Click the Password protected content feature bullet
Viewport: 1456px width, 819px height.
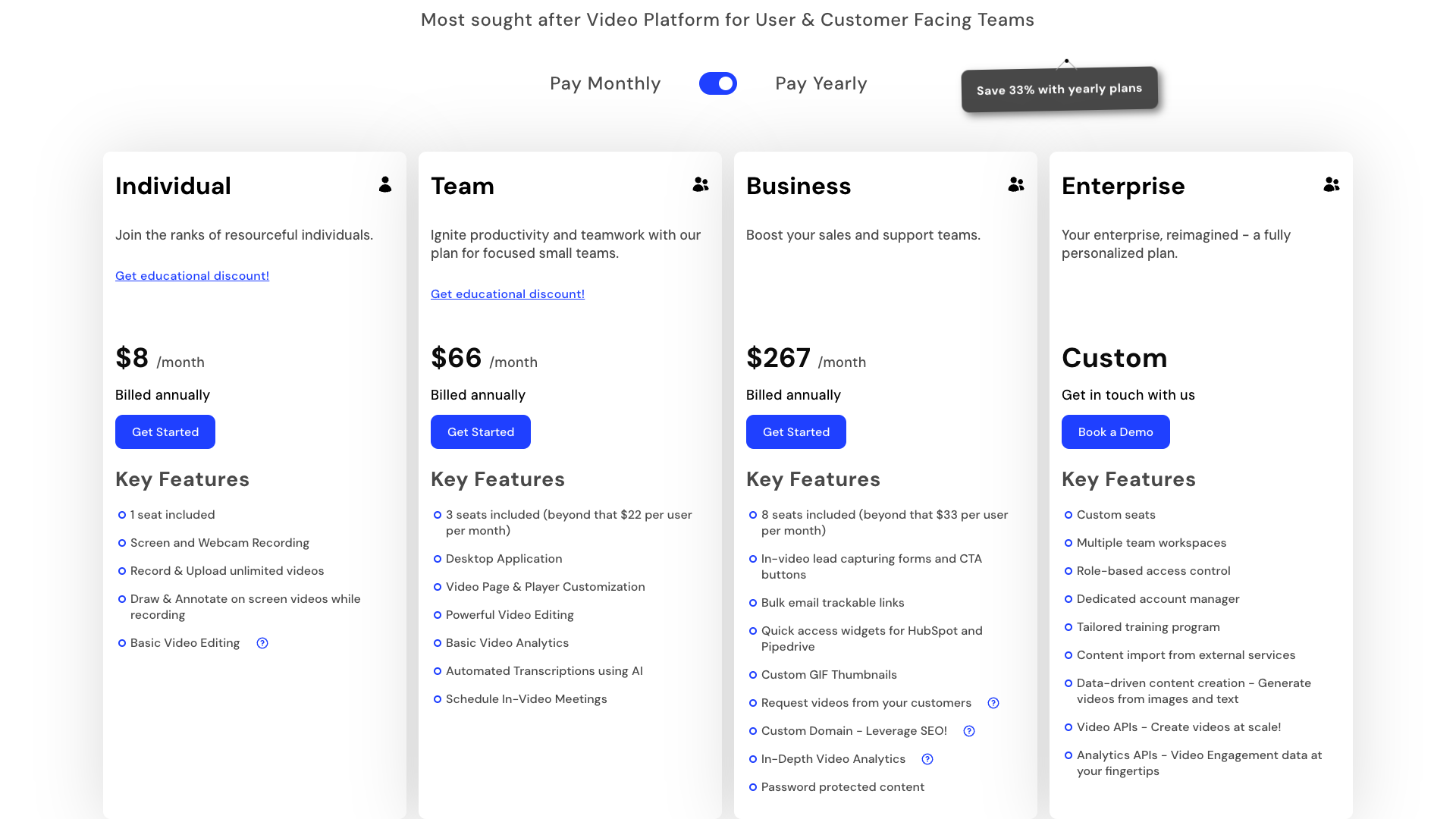(843, 786)
